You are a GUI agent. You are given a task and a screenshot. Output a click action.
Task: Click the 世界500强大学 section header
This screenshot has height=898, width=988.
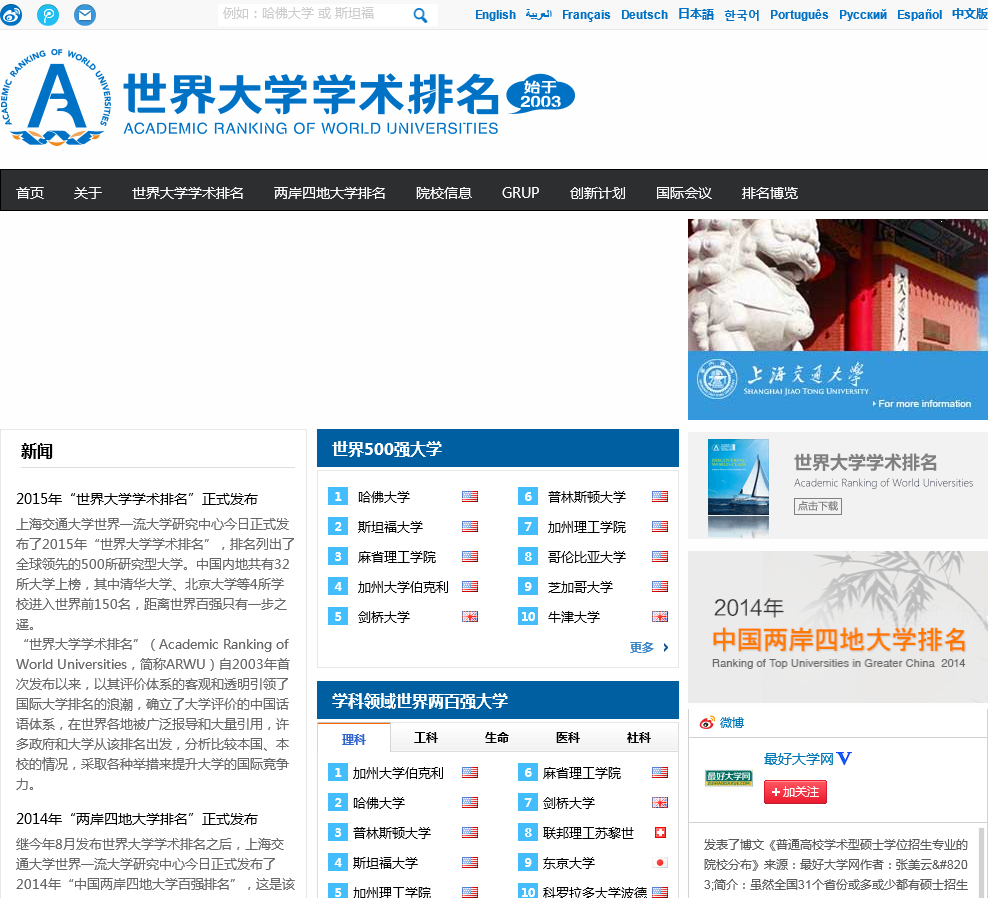coord(498,449)
